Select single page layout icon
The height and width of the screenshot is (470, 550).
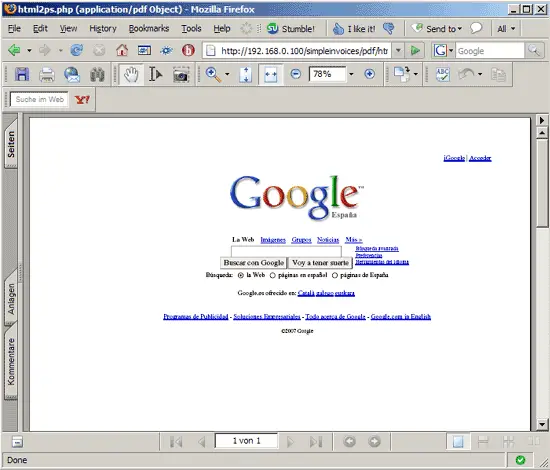coord(458,441)
